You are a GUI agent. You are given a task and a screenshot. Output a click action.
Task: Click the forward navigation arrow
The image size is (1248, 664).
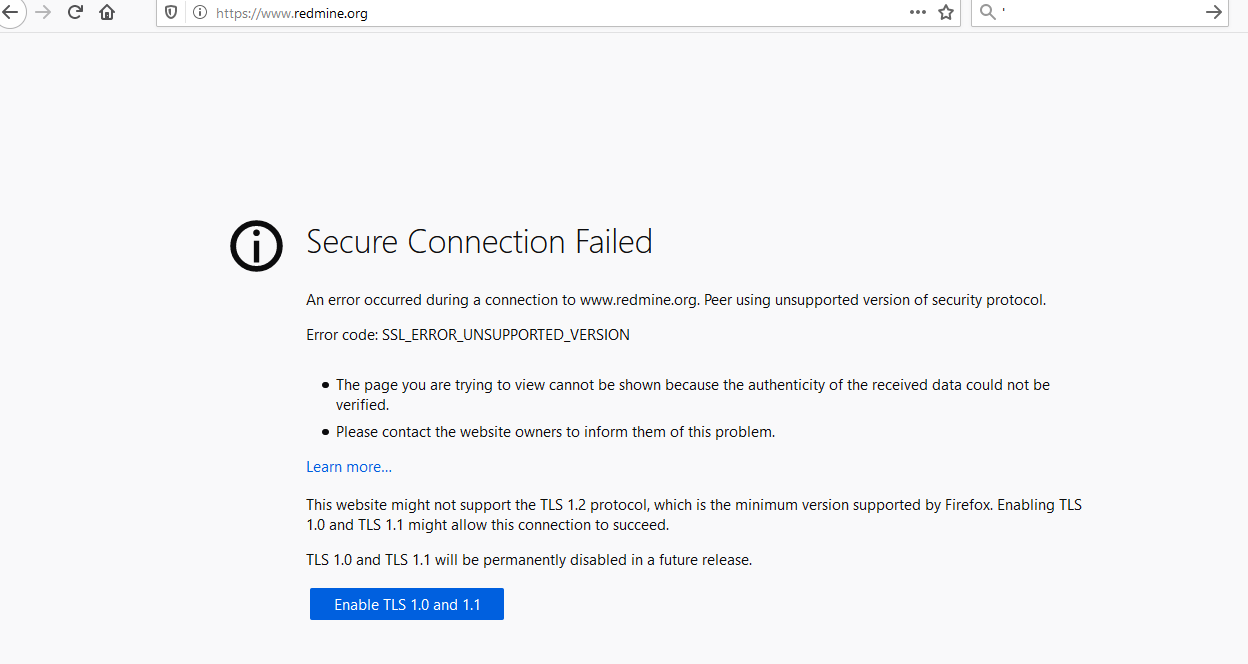43,12
